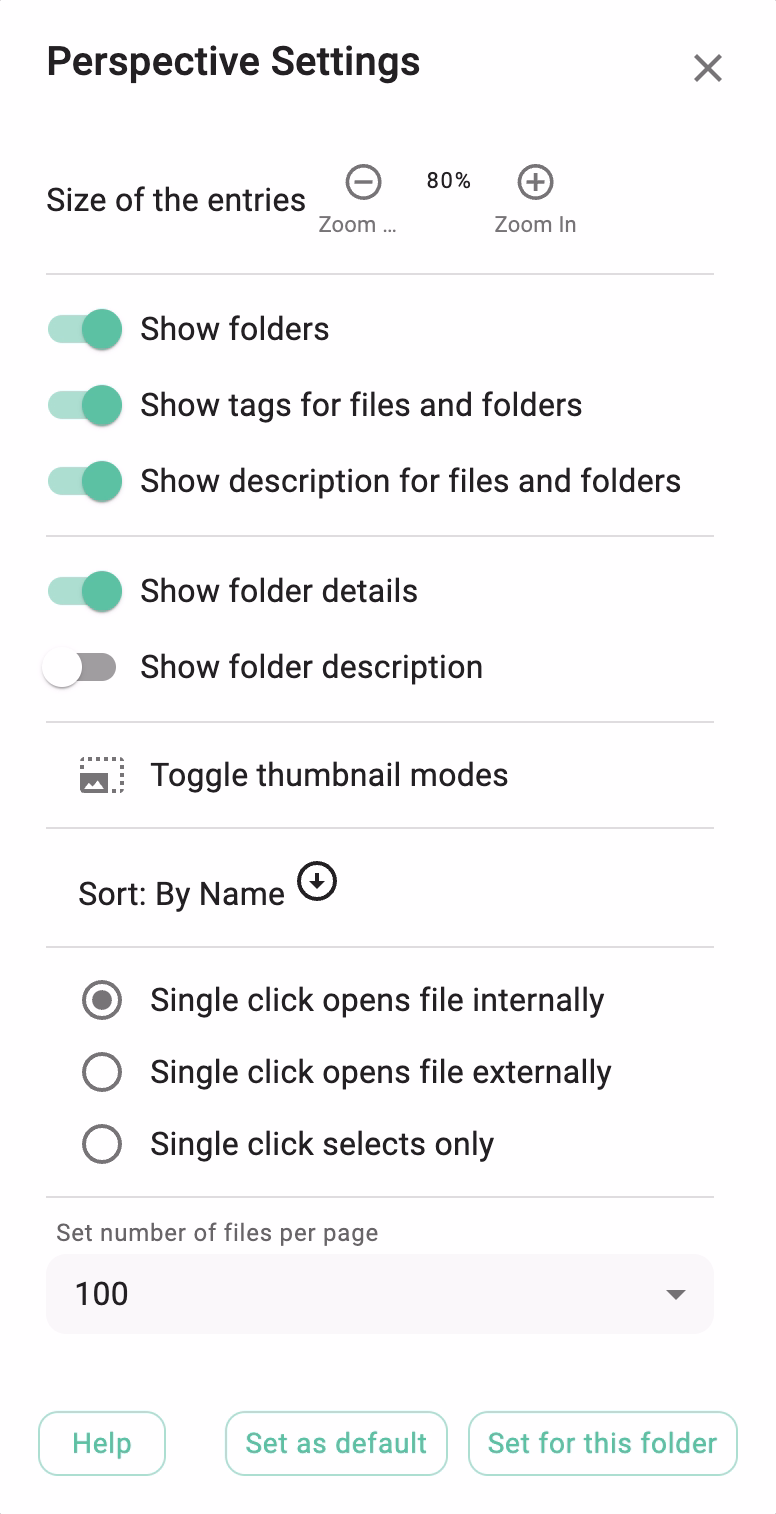Disable the Show folder details switch
The height and width of the screenshot is (1514, 776).
[86, 591]
